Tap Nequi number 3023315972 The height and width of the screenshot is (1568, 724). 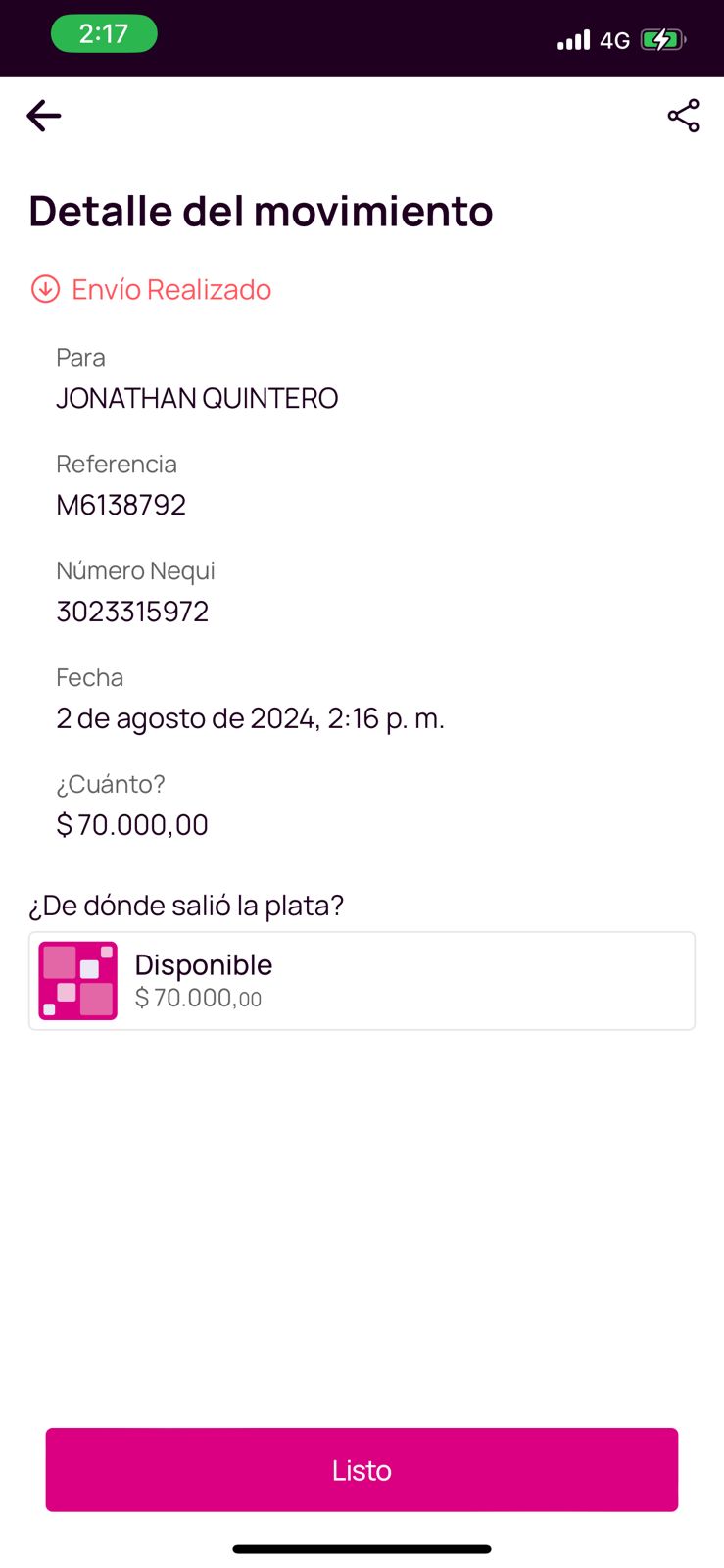(132, 612)
